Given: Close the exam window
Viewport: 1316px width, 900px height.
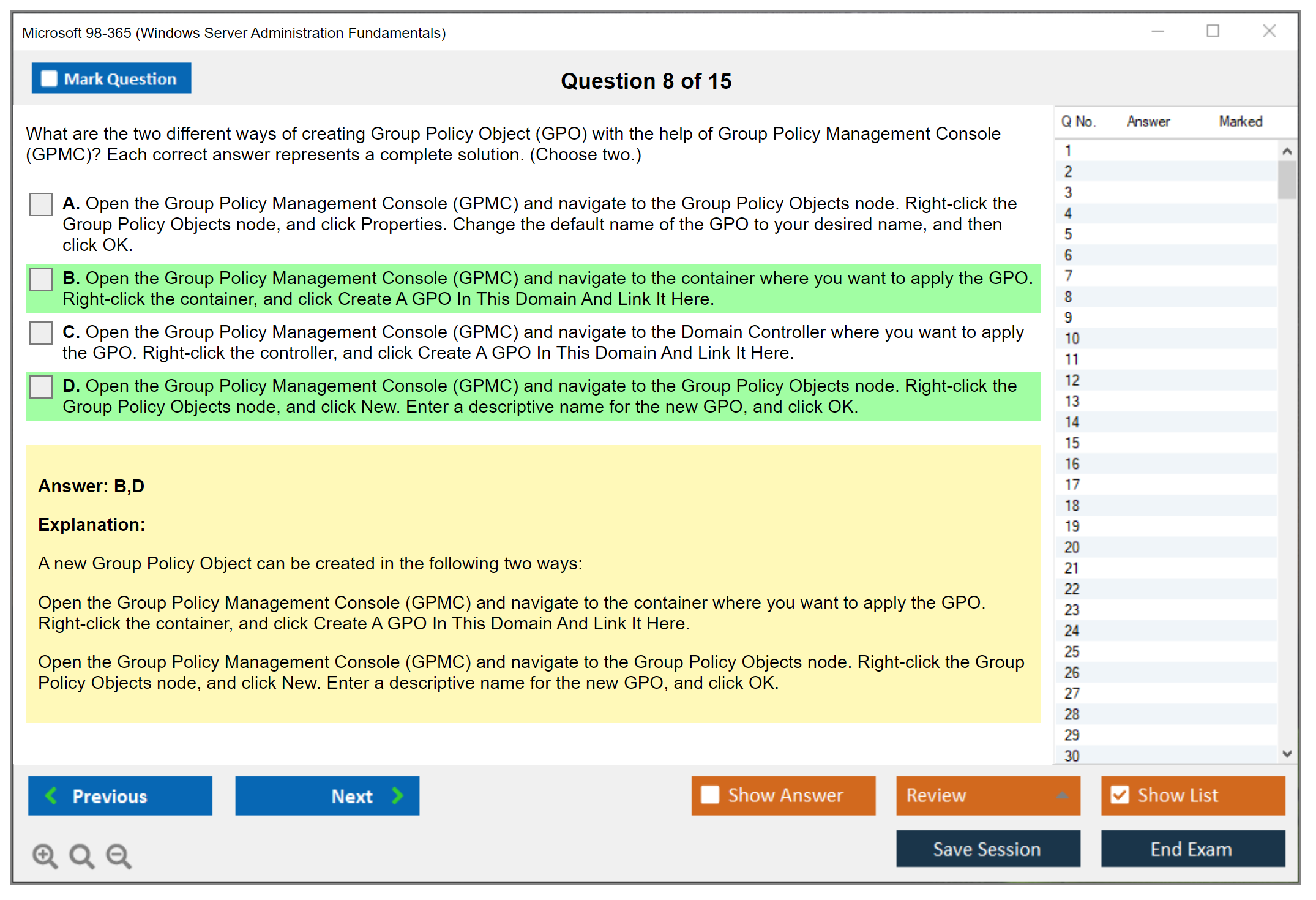Looking at the screenshot, I should point(1269,31).
